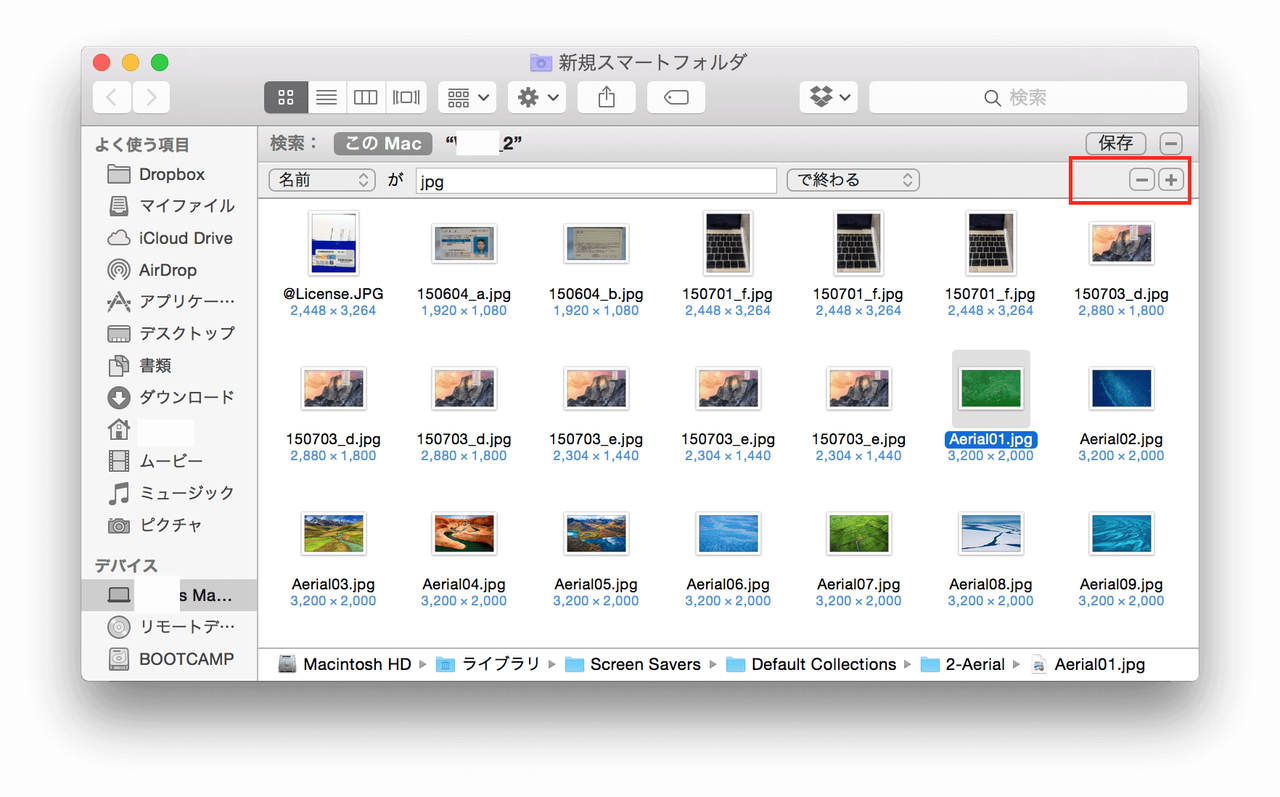Switch to column view

366,97
